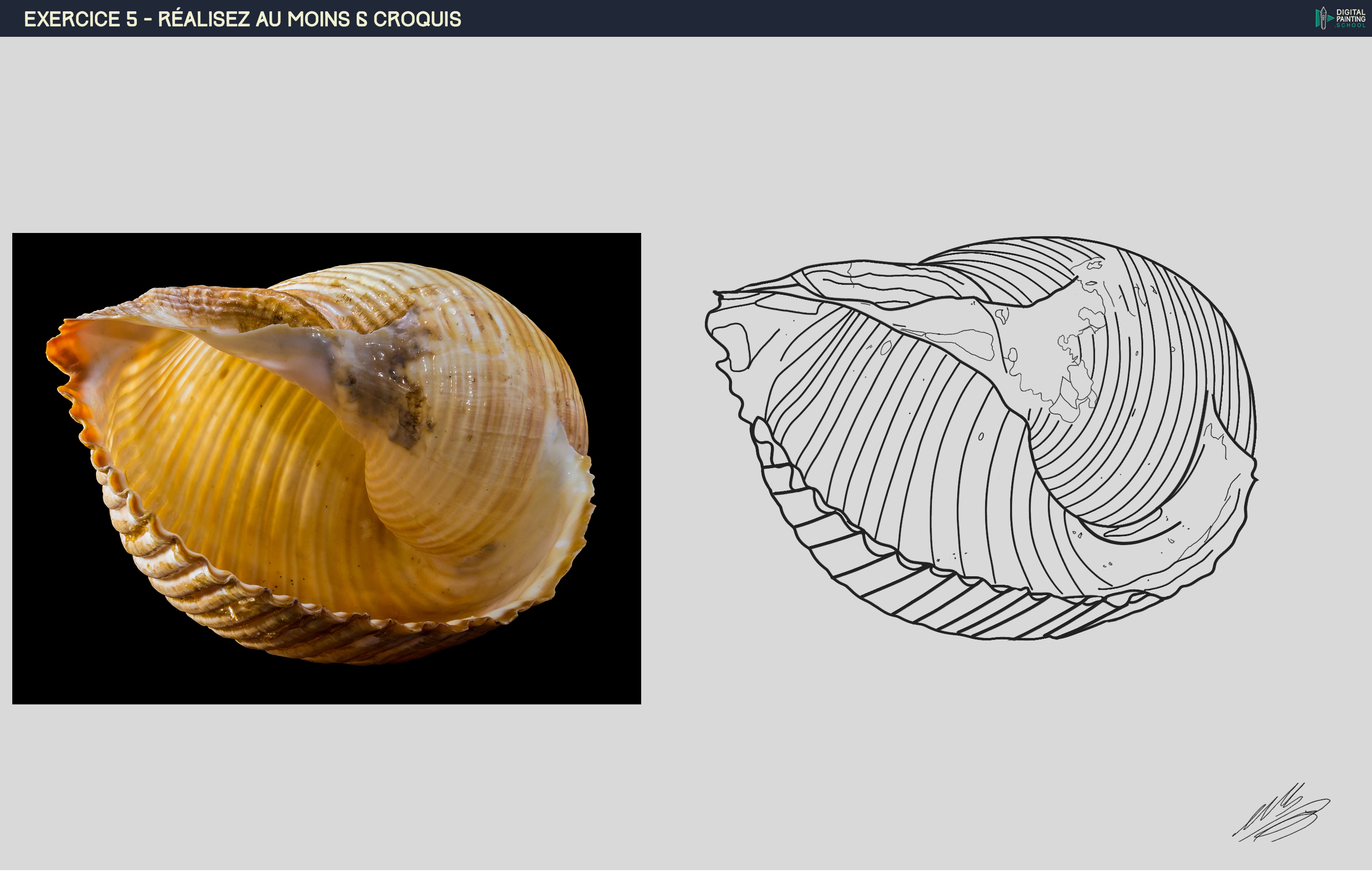Click the green SCHOOL text in logo
Image resolution: width=1372 pixels, height=871 pixels.
pyautogui.click(x=1350, y=25)
